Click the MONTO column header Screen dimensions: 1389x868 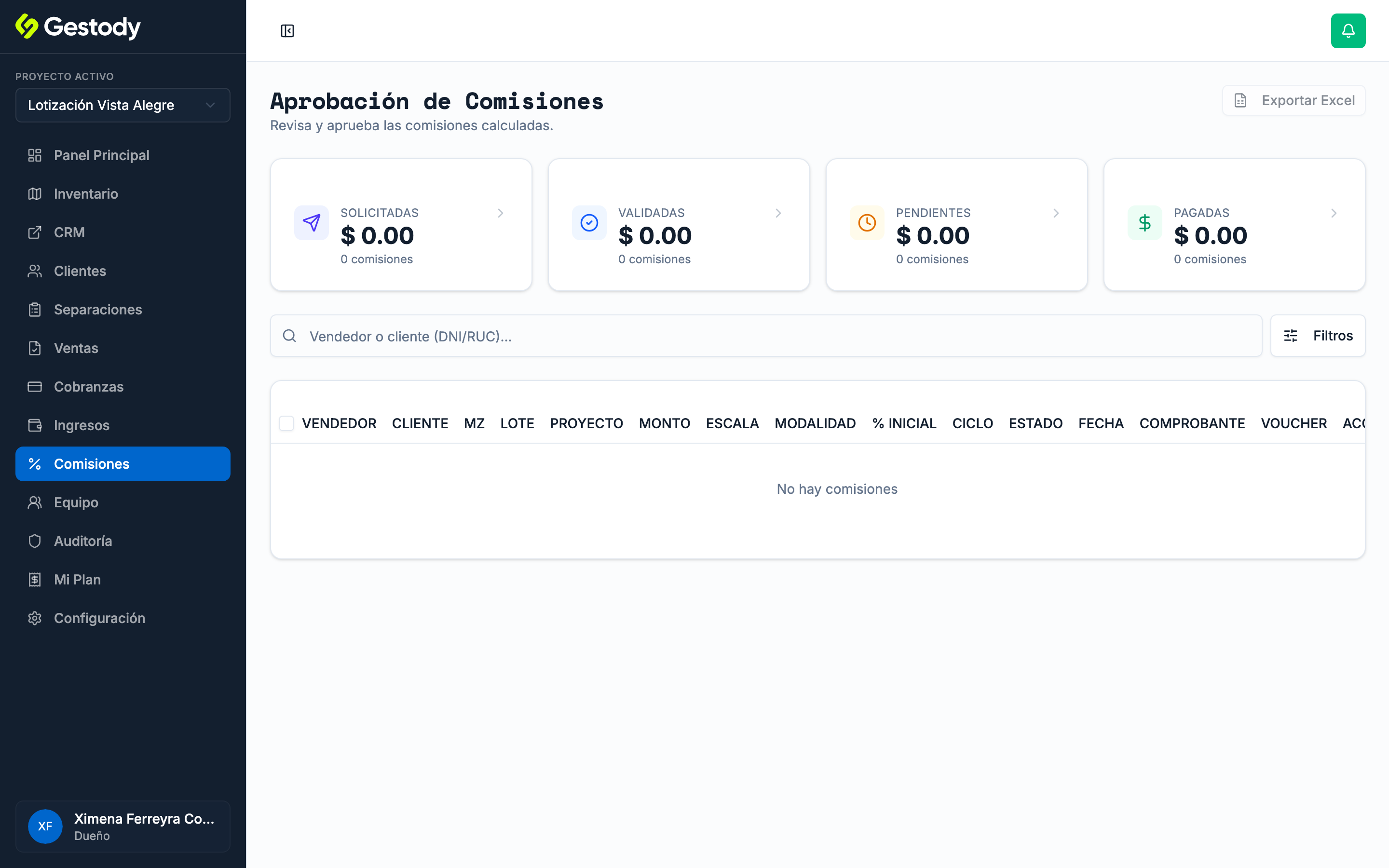[665, 424]
